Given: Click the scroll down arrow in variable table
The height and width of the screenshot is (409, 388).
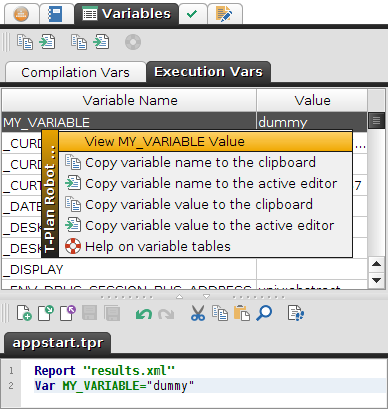Looking at the screenshot, I should click(x=376, y=280).
